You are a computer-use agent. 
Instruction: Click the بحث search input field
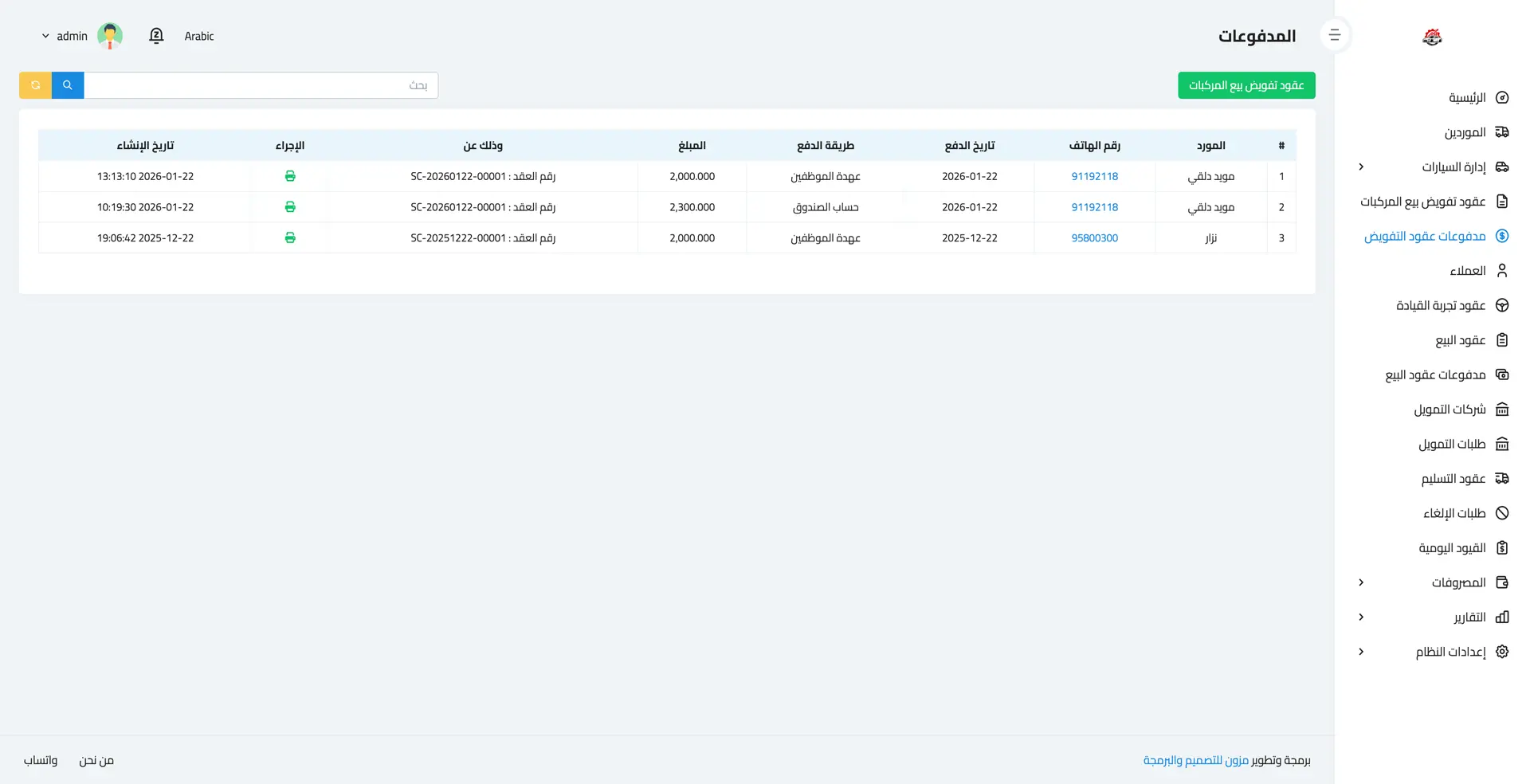[261, 85]
